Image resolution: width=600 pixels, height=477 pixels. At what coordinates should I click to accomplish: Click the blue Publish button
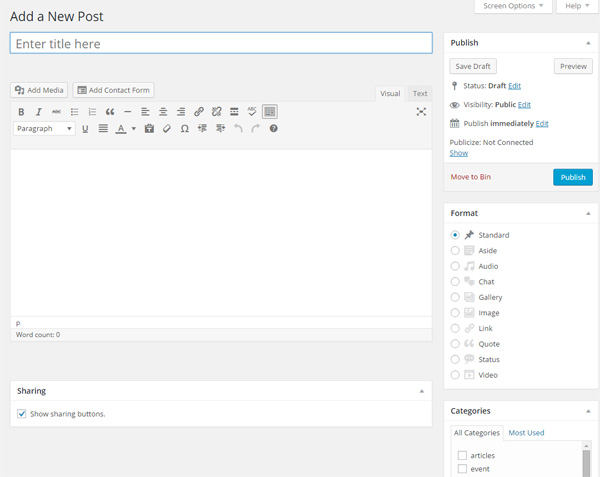(x=572, y=177)
